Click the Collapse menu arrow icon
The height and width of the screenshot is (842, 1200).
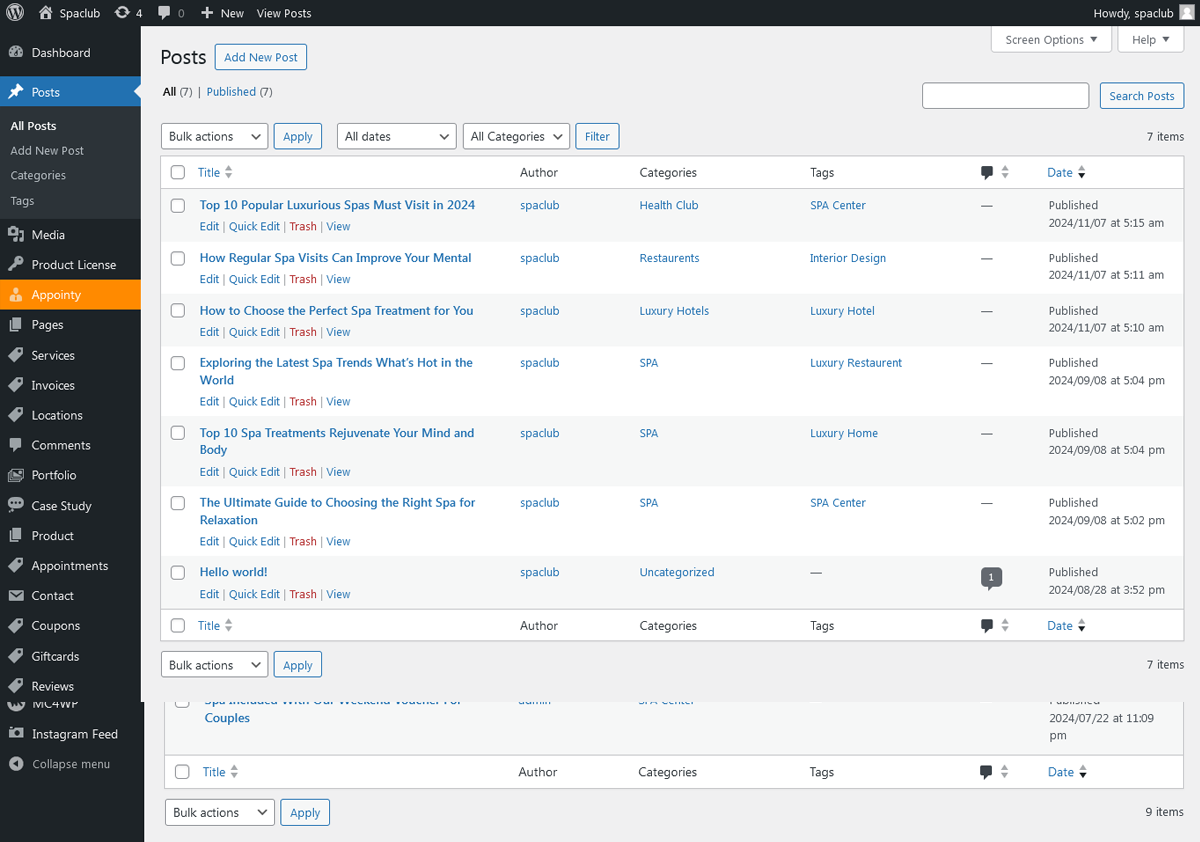[15, 764]
